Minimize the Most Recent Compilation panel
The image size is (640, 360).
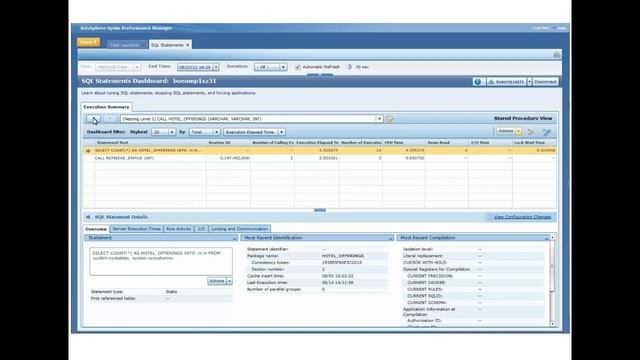[x=546, y=238]
